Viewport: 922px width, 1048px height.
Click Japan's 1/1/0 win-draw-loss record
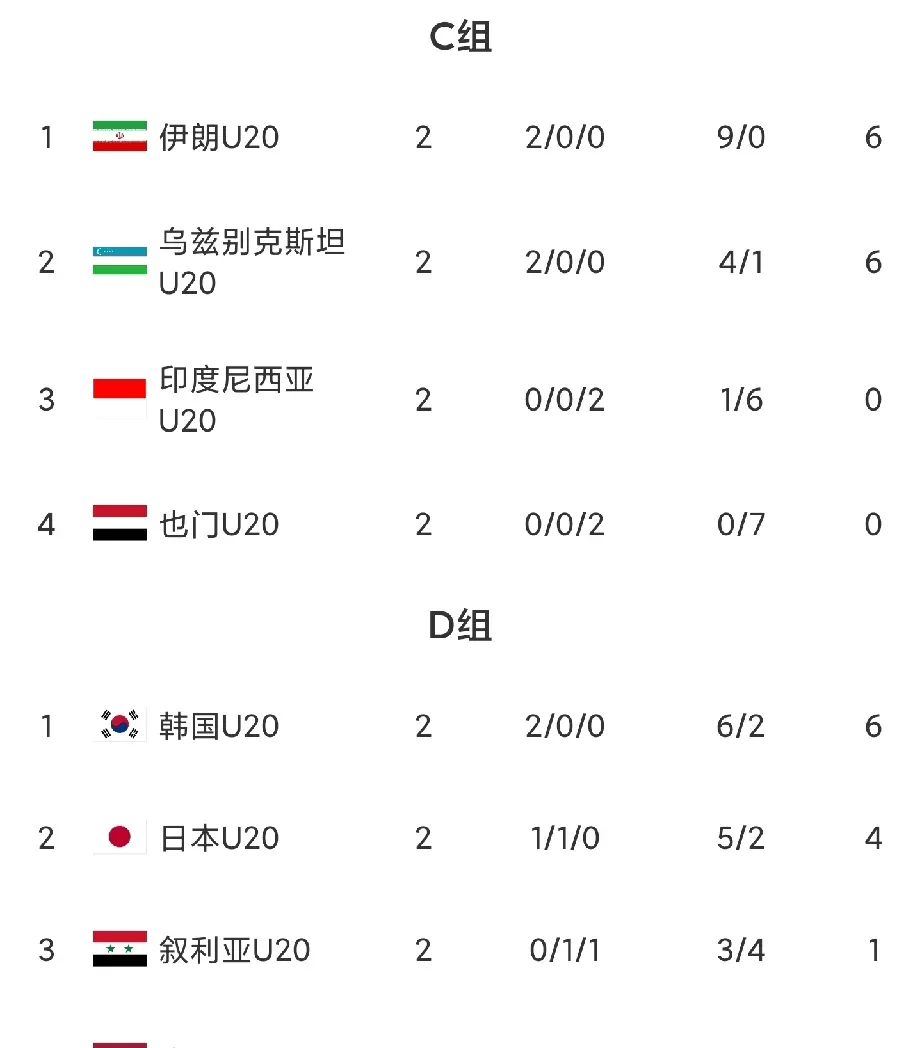[x=565, y=837]
